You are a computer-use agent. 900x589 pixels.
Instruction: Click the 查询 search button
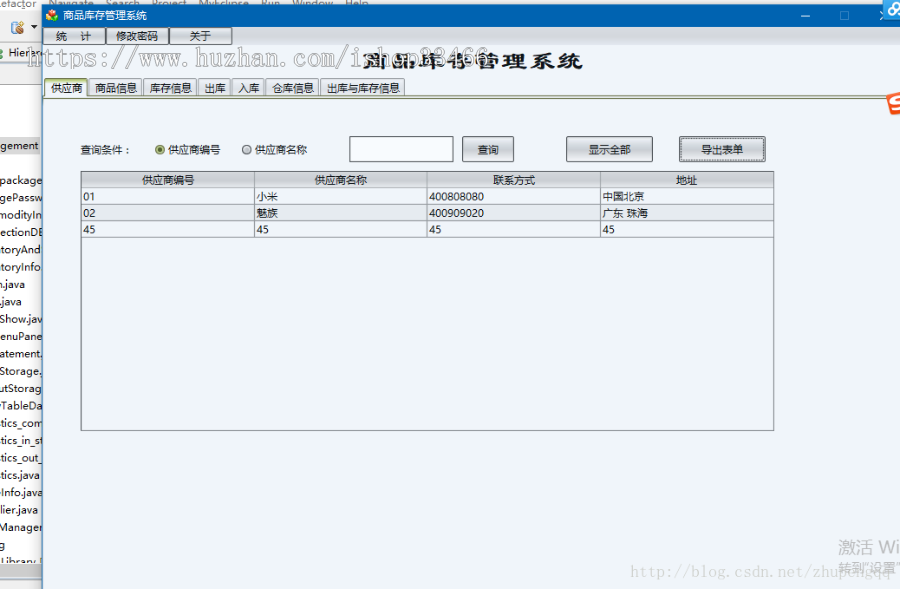[x=487, y=148]
